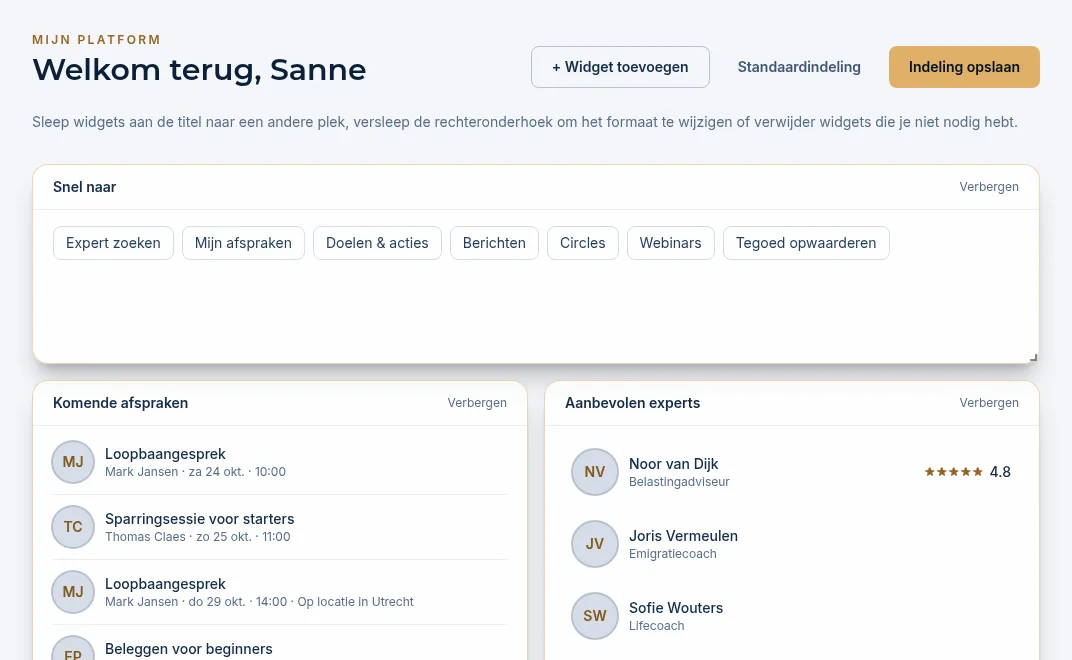Go to Mijn afspraken
Image resolution: width=1072 pixels, height=660 pixels.
coord(243,243)
